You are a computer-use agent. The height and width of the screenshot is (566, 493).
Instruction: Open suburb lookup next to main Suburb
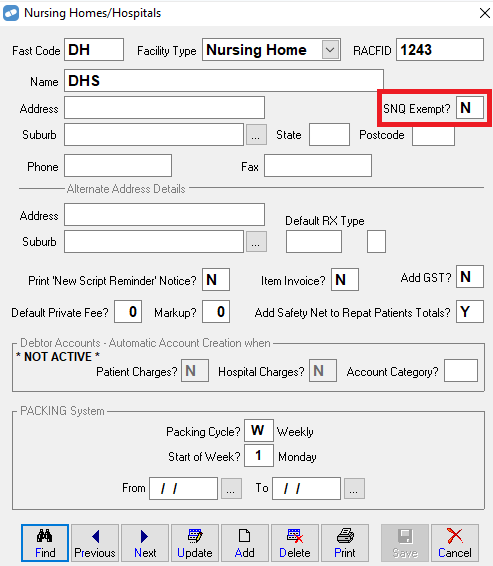(x=256, y=135)
